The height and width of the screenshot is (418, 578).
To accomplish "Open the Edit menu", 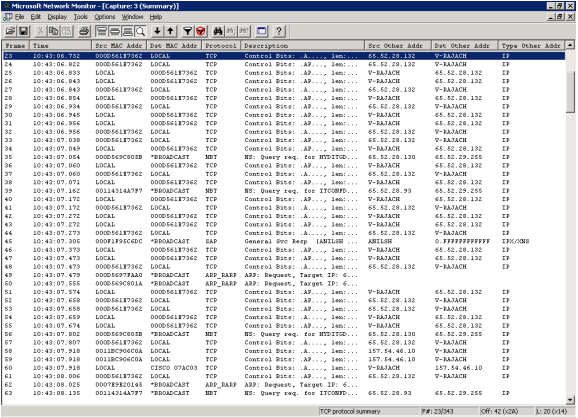I will click(36, 17).
